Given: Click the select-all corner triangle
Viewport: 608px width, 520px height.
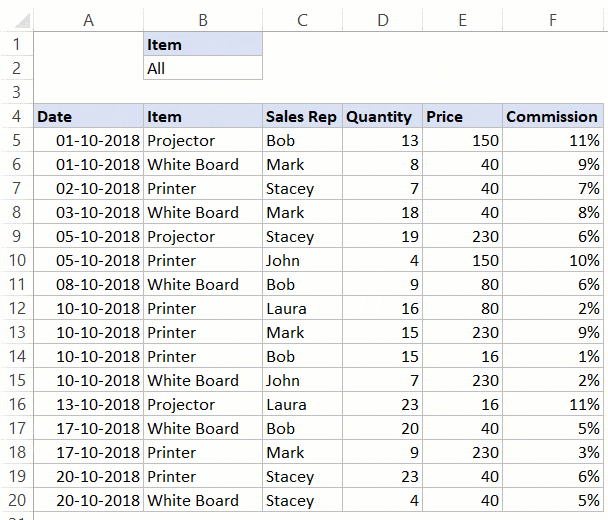Looking at the screenshot, I should [22, 21].
